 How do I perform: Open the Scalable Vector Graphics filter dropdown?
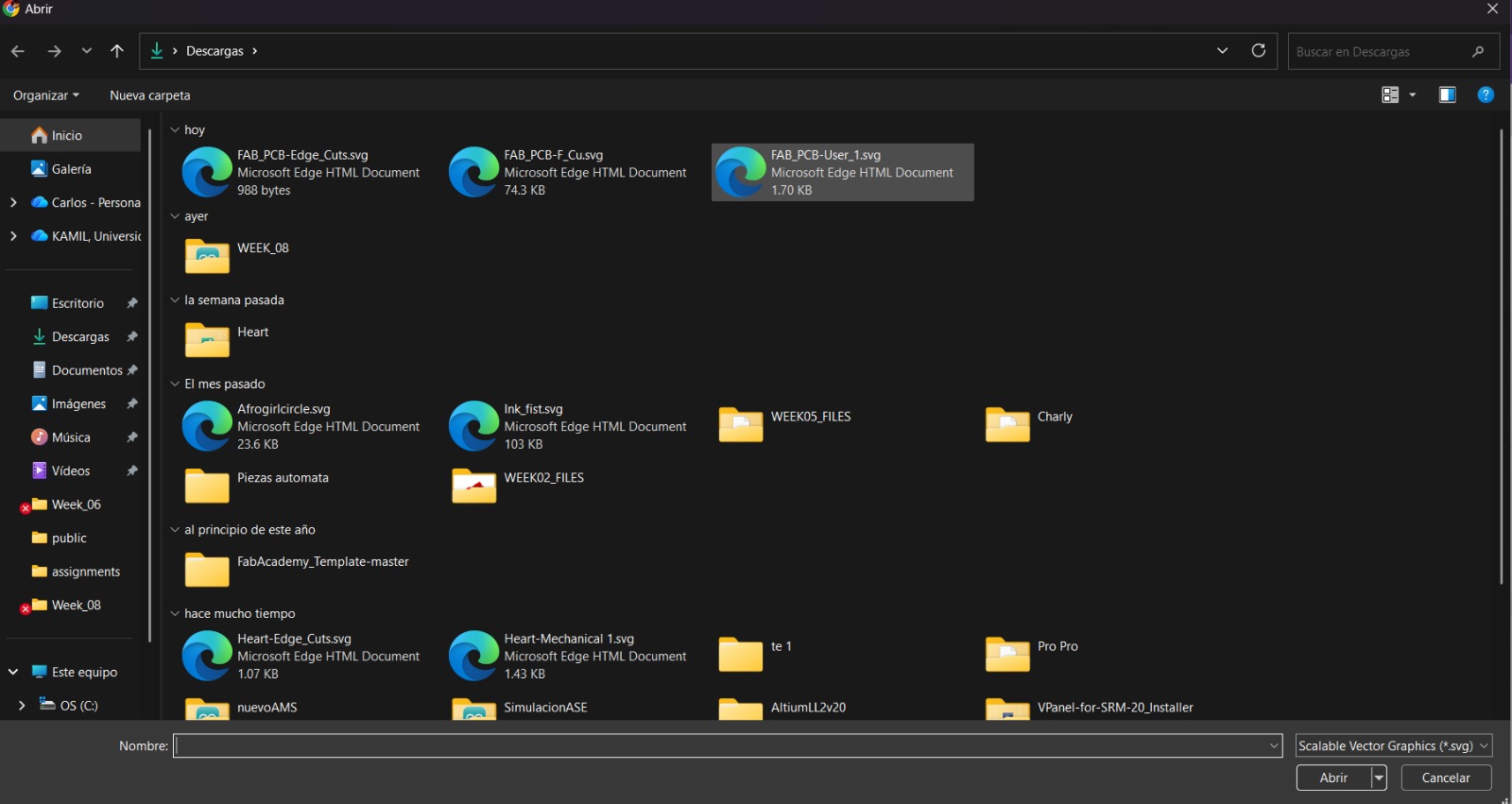1394,745
